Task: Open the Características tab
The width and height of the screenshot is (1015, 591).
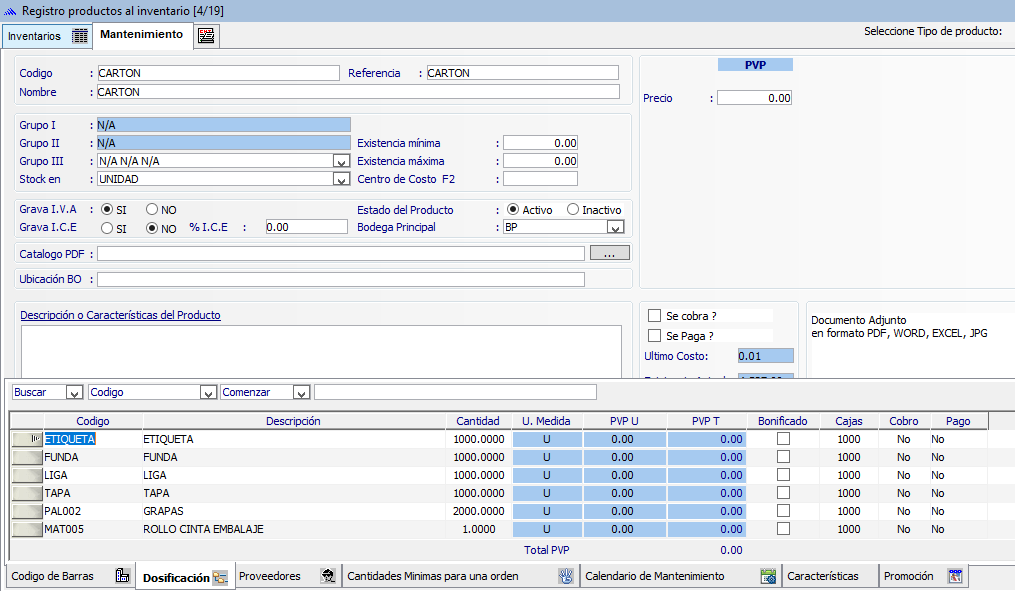Action: 822,576
